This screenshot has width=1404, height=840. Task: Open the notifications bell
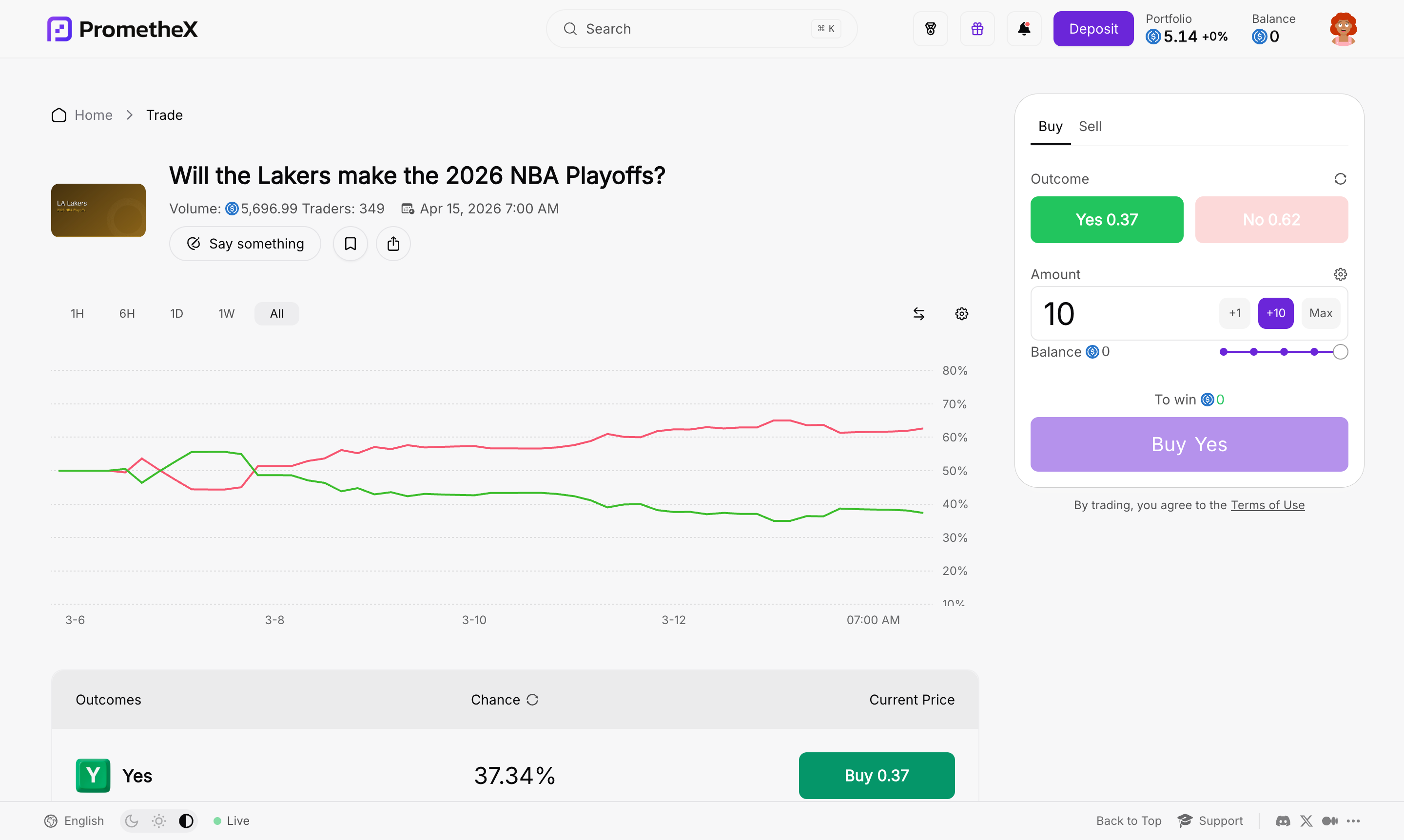(1024, 29)
